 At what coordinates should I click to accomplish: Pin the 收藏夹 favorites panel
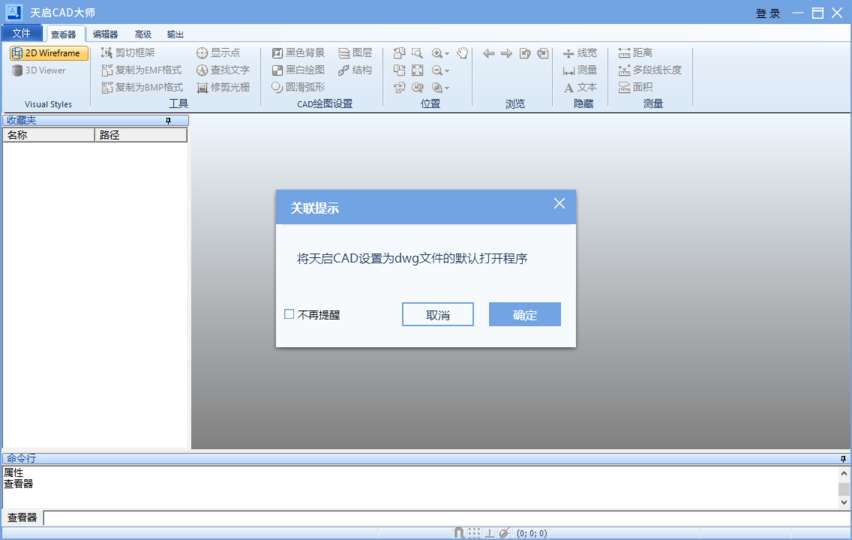tap(168, 121)
